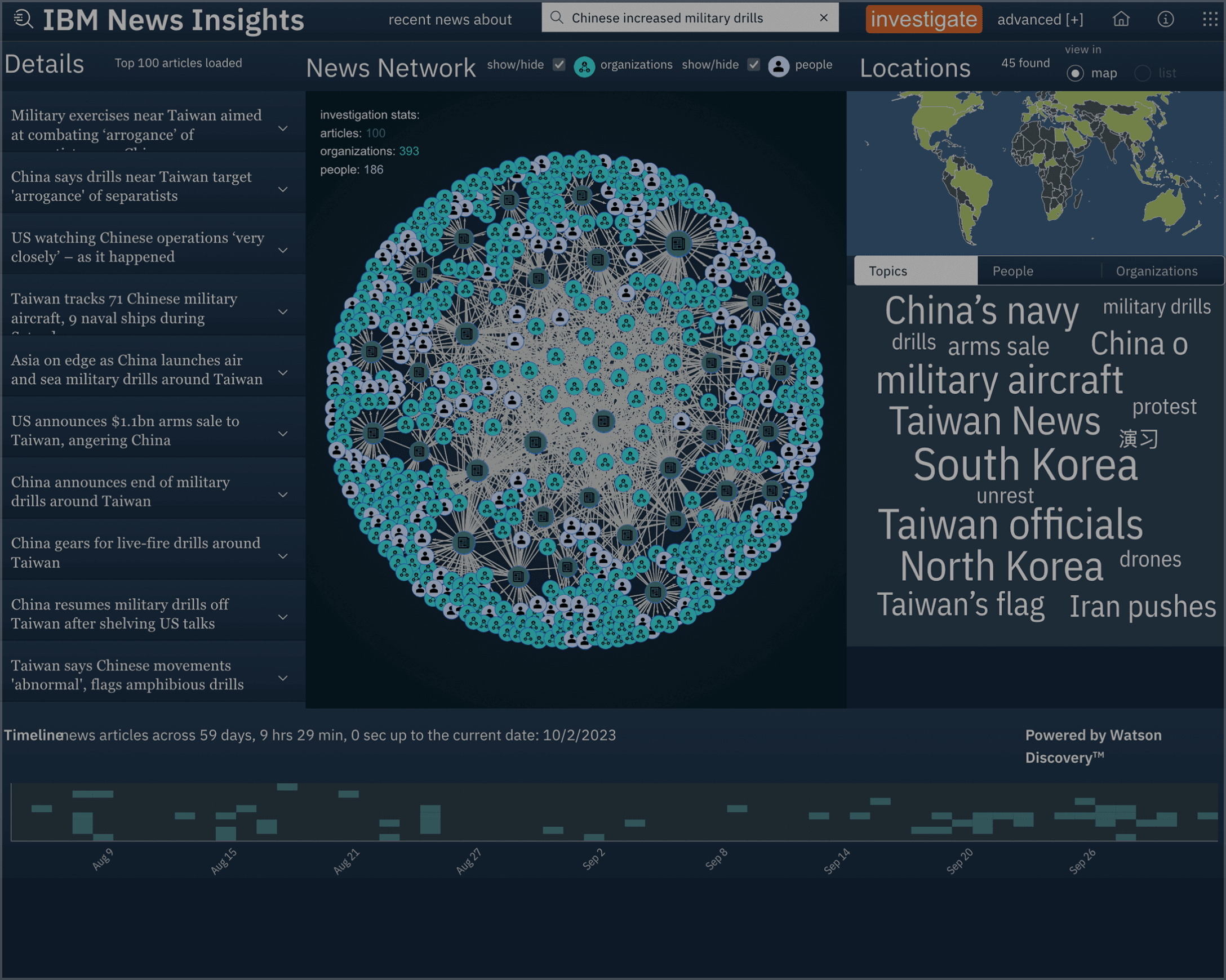This screenshot has height=980, width=1226.
Task: Expand 'Military exercises near Taiwan aimed' article
Action: pyautogui.click(x=283, y=128)
